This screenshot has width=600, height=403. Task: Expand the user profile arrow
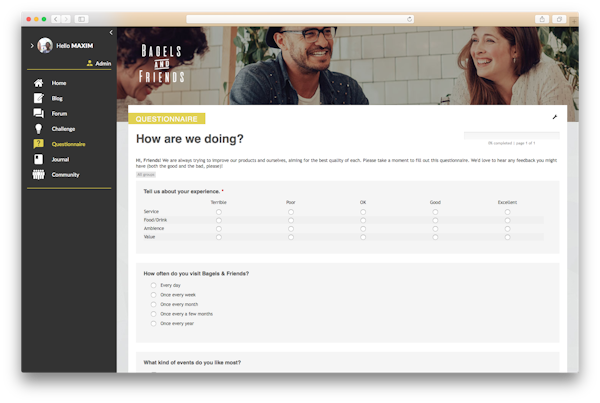click(32, 46)
